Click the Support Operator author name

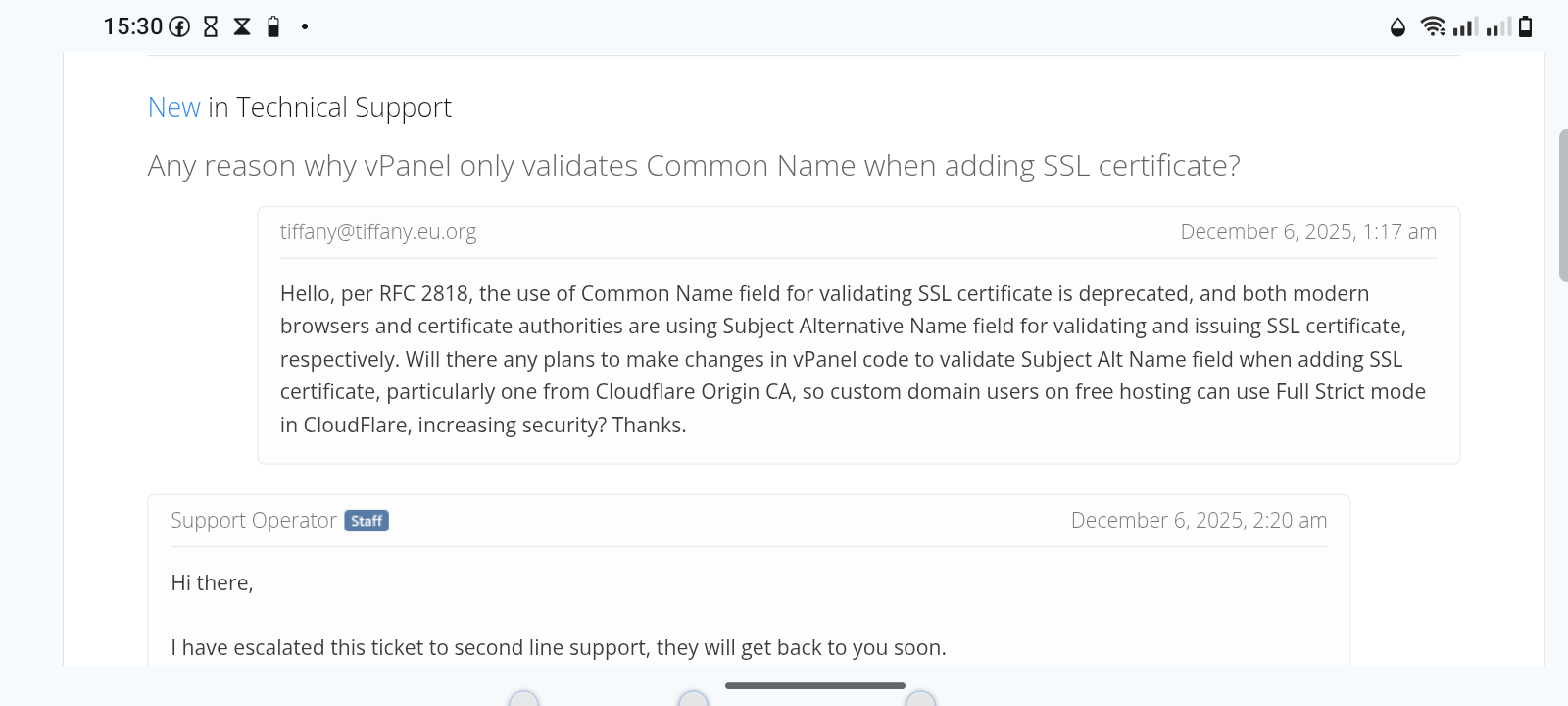254,521
